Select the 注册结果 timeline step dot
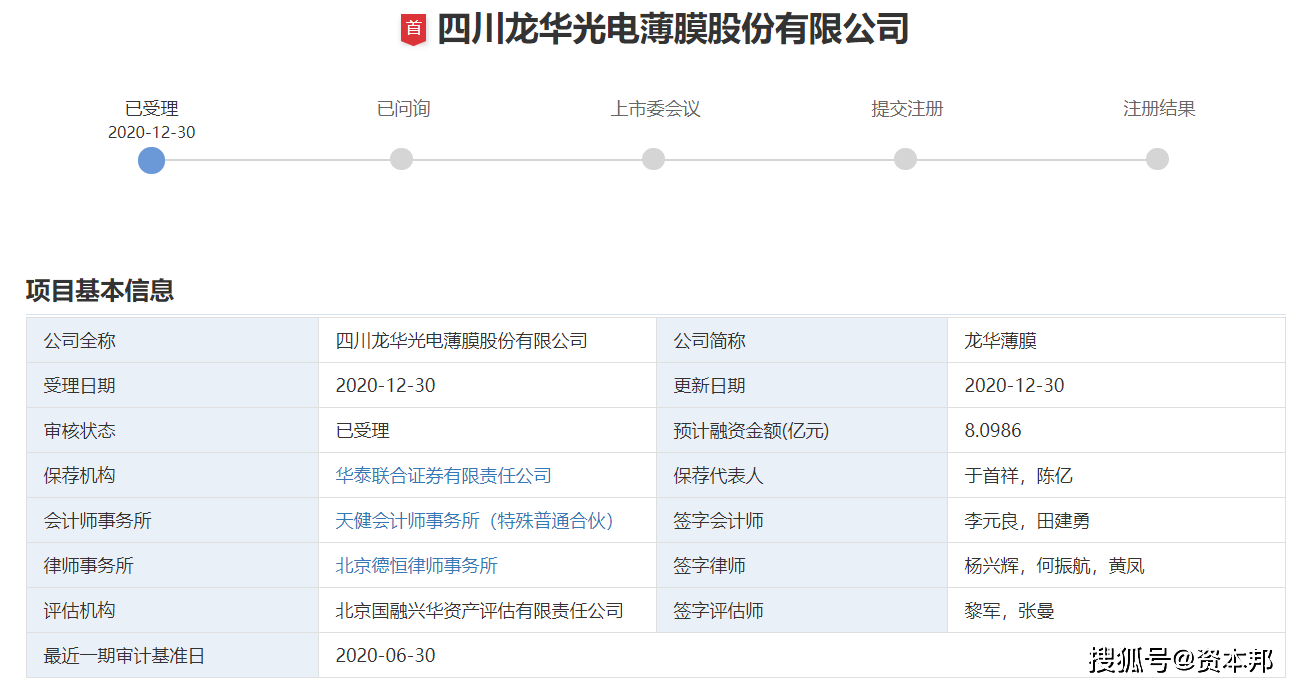This screenshot has height=688, width=1304. coord(1157,159)
